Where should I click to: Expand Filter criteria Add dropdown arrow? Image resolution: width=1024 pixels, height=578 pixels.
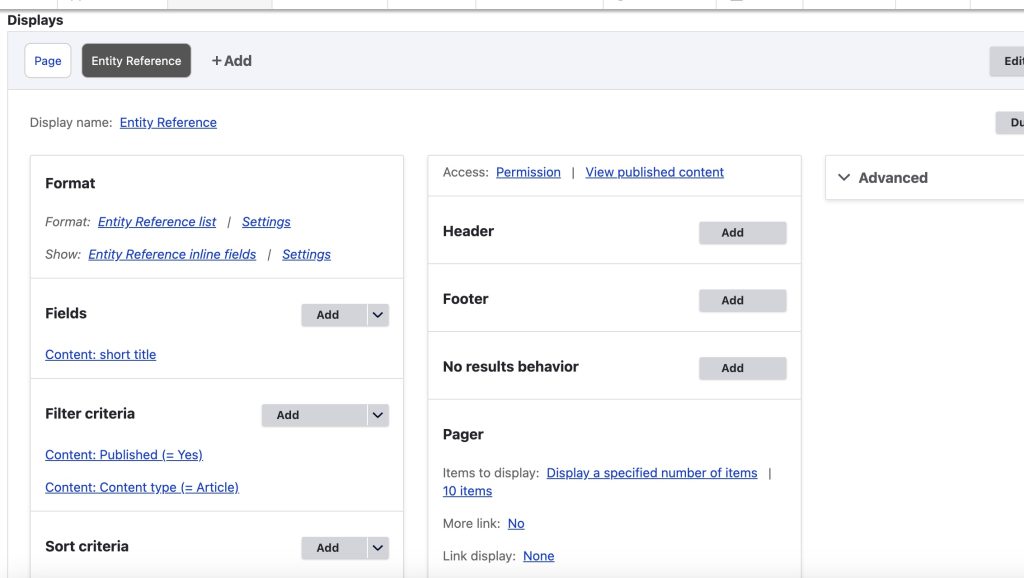(x=377, y=415)
